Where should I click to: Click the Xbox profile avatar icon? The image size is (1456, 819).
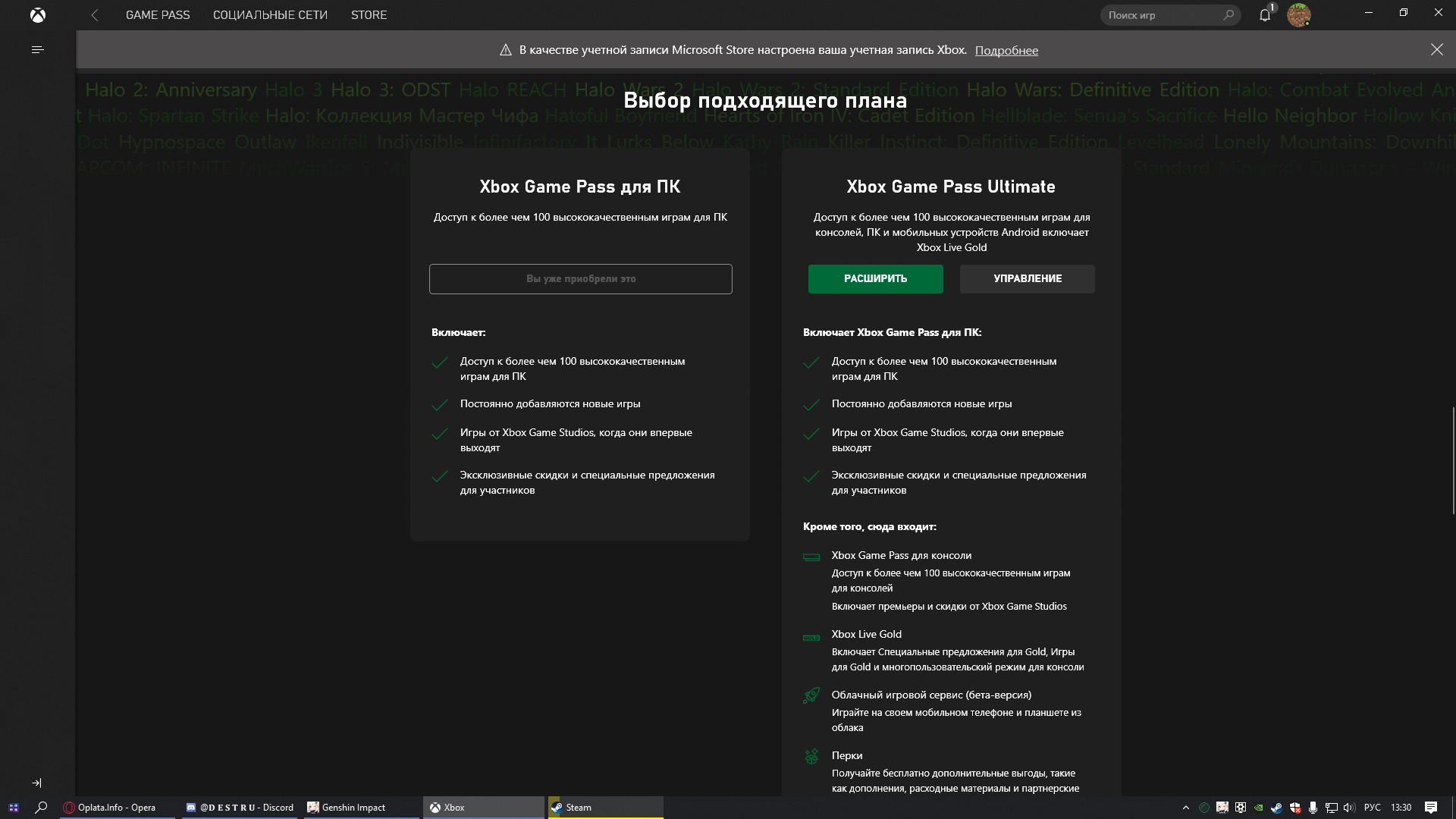click(x=1299, y=15)
